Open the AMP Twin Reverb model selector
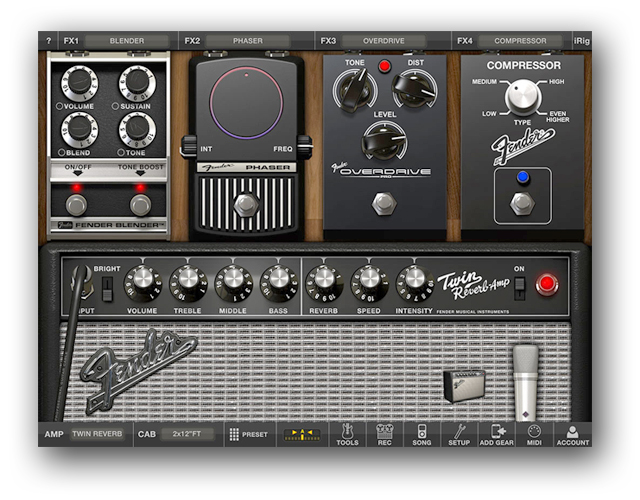 pos(97,434)
